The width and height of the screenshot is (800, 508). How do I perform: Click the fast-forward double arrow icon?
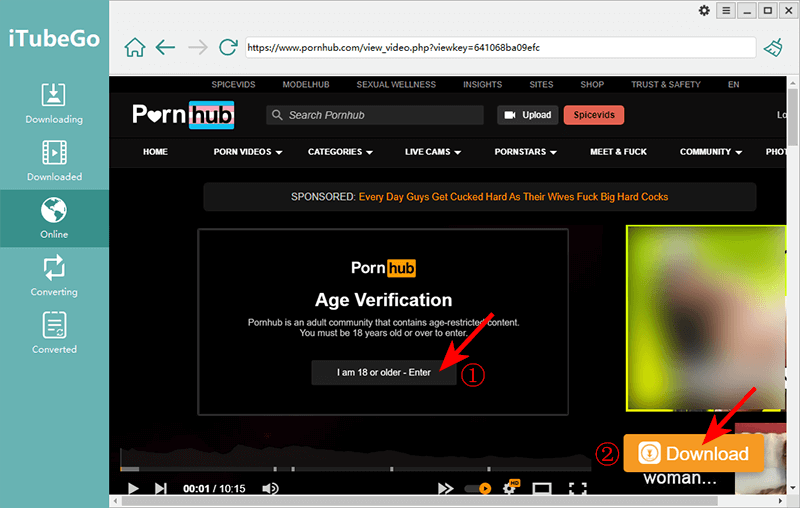pos(445,489)
